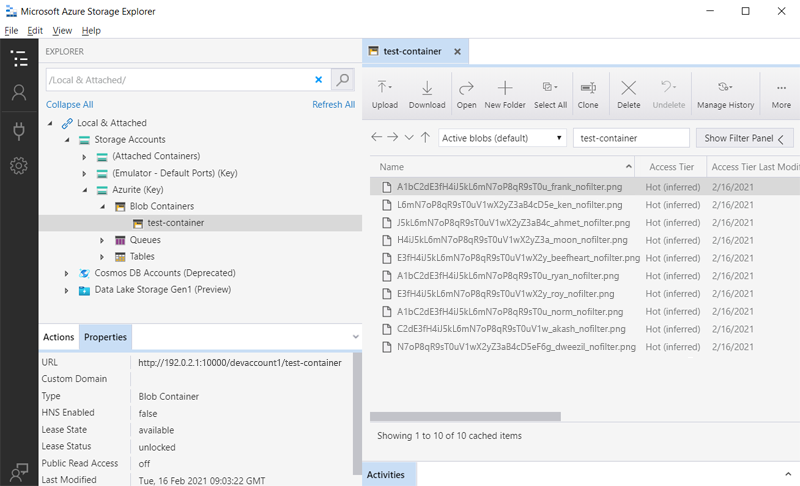Screen dimensions: 800x486
Task: Click the Clone toolbar icon
Action: [x=588, y=94]
